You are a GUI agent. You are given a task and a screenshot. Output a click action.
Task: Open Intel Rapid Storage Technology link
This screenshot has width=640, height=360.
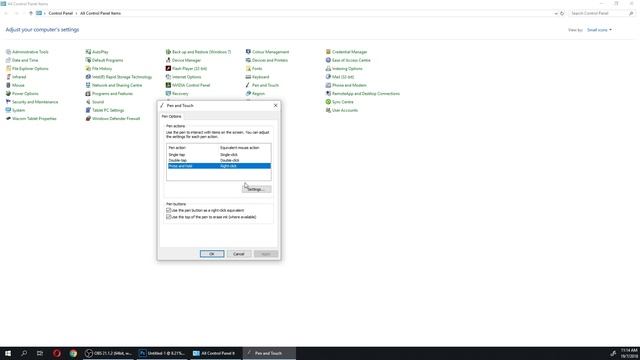coord(122,77)
